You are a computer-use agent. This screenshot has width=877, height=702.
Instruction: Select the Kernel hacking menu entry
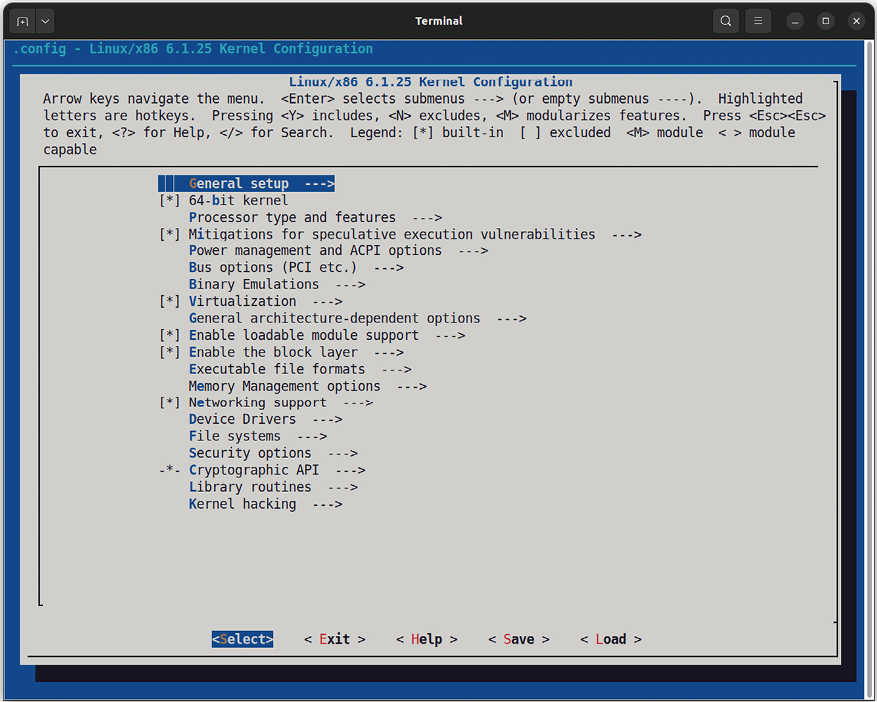[x=266, y=504]
